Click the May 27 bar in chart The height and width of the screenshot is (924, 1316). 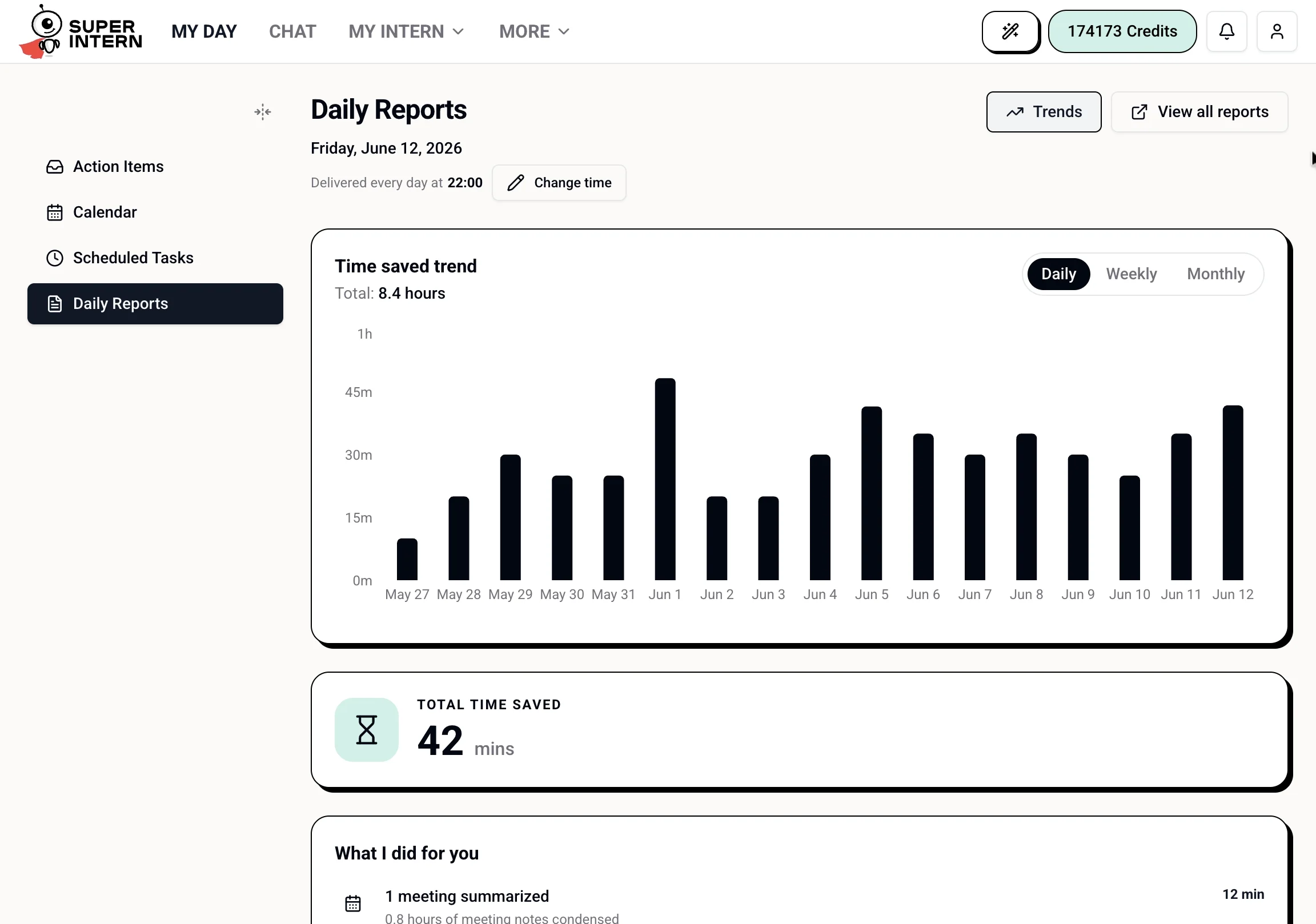click(407, 560)
